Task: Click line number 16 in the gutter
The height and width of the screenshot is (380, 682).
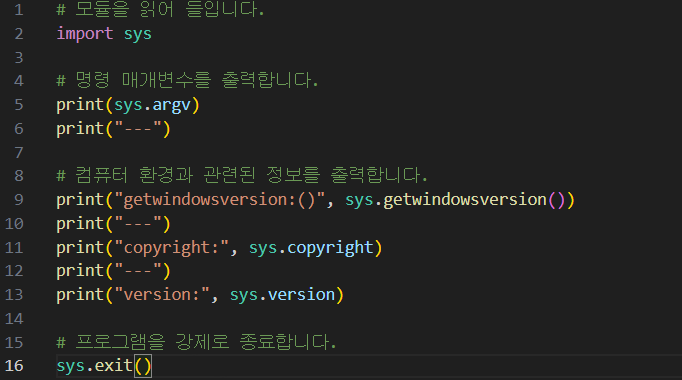Action: coord(14,366)
